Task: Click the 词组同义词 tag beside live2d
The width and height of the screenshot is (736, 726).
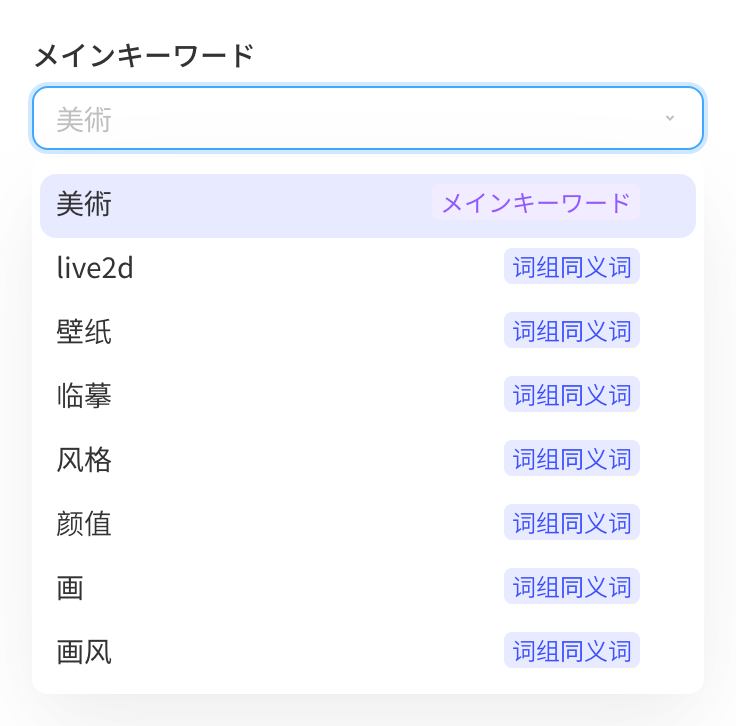Action: (x=572, y=266)
